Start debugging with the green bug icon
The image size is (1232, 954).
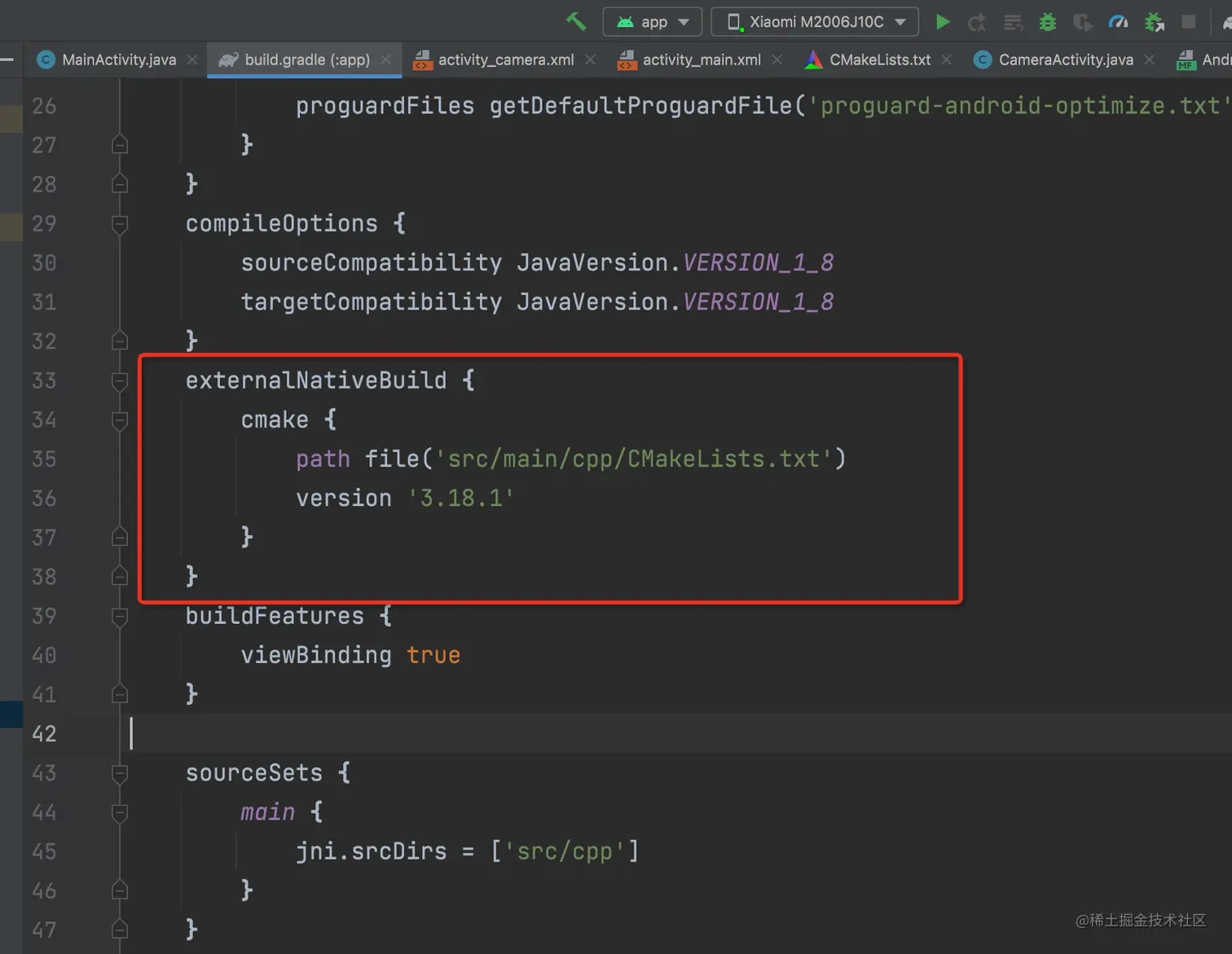coord(1048,22)
